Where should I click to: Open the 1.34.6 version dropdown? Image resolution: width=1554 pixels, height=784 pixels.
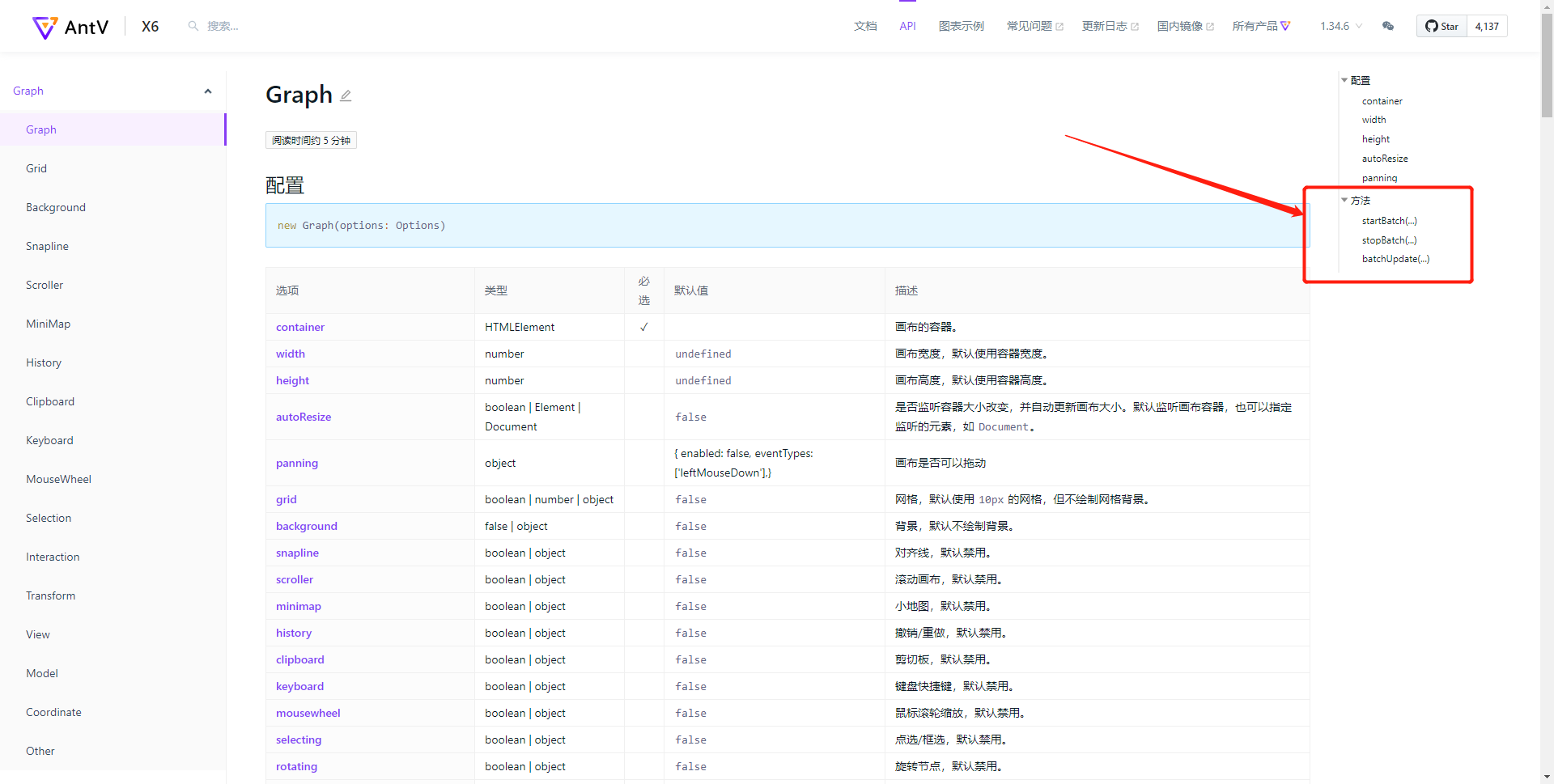pos(1341,26)
